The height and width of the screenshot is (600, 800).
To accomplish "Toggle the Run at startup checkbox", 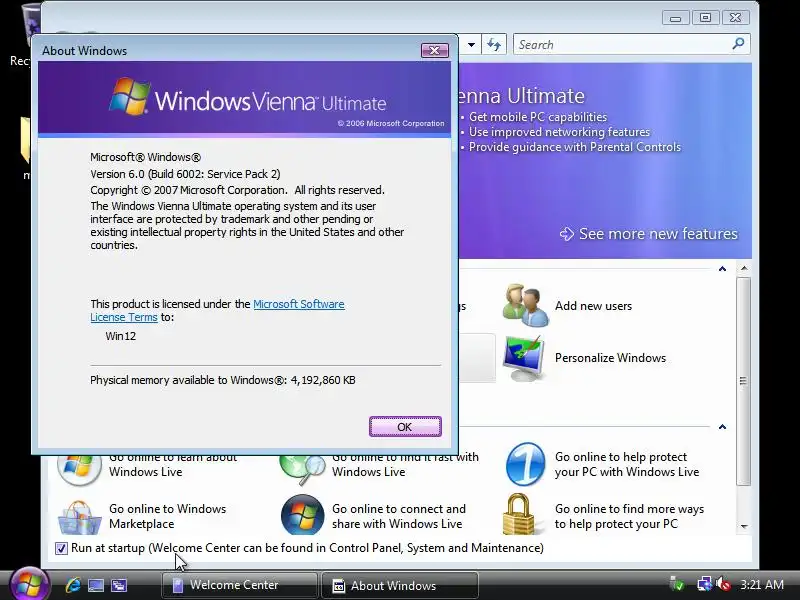I will [x=61, y=548].
